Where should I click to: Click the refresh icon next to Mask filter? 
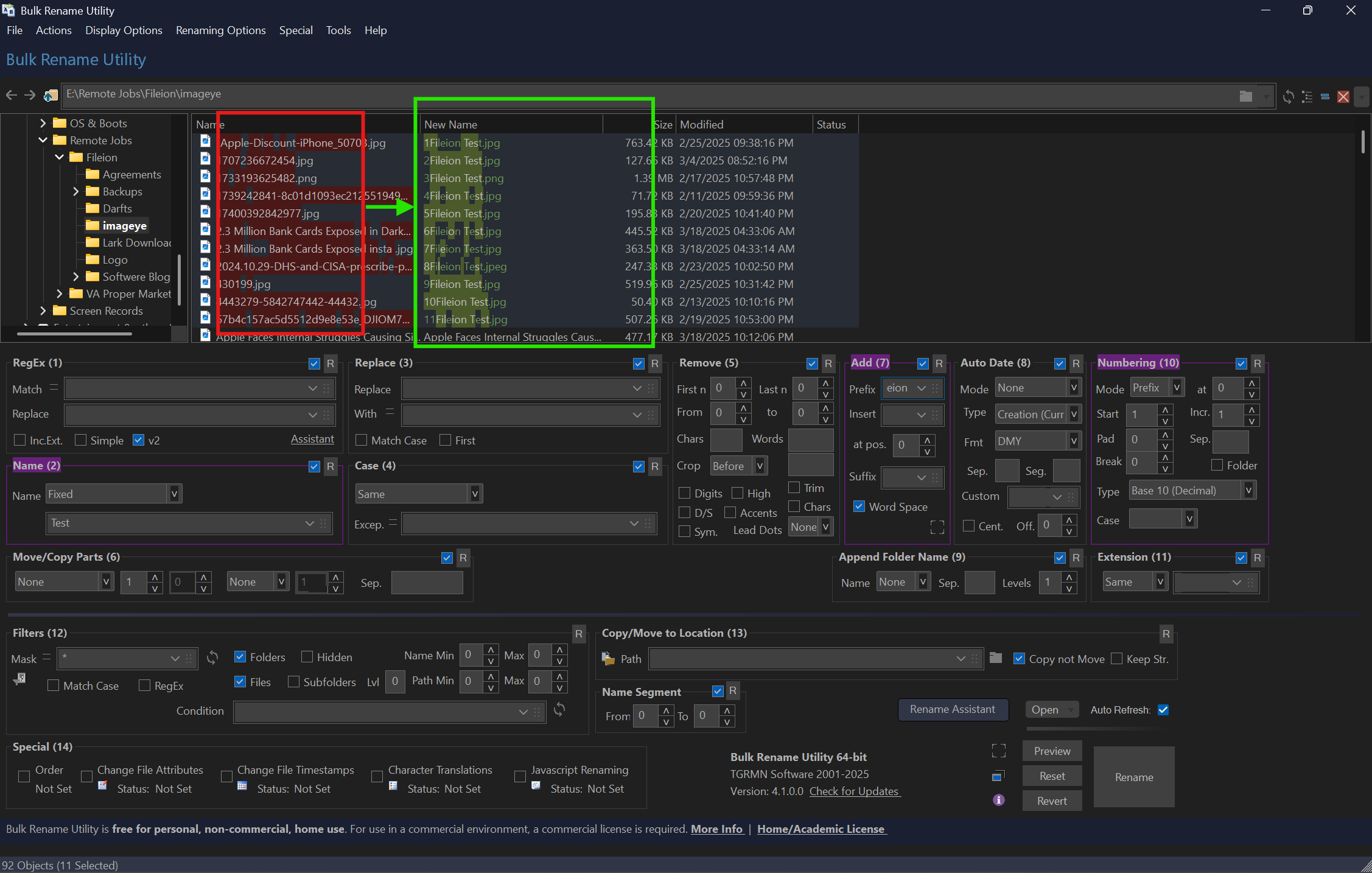[212, 657]
